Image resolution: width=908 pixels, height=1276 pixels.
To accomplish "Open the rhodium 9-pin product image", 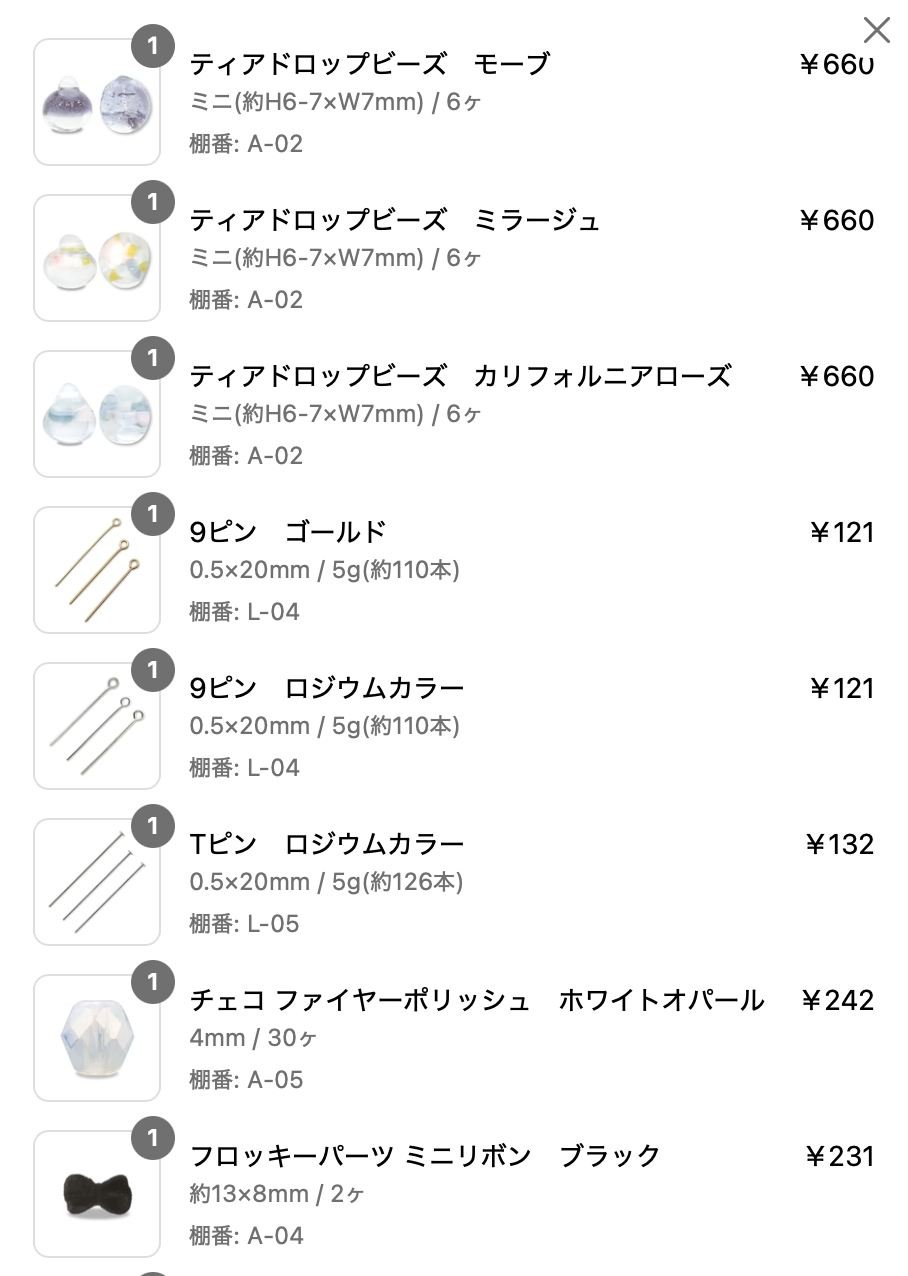I will [x=97, y=726].
